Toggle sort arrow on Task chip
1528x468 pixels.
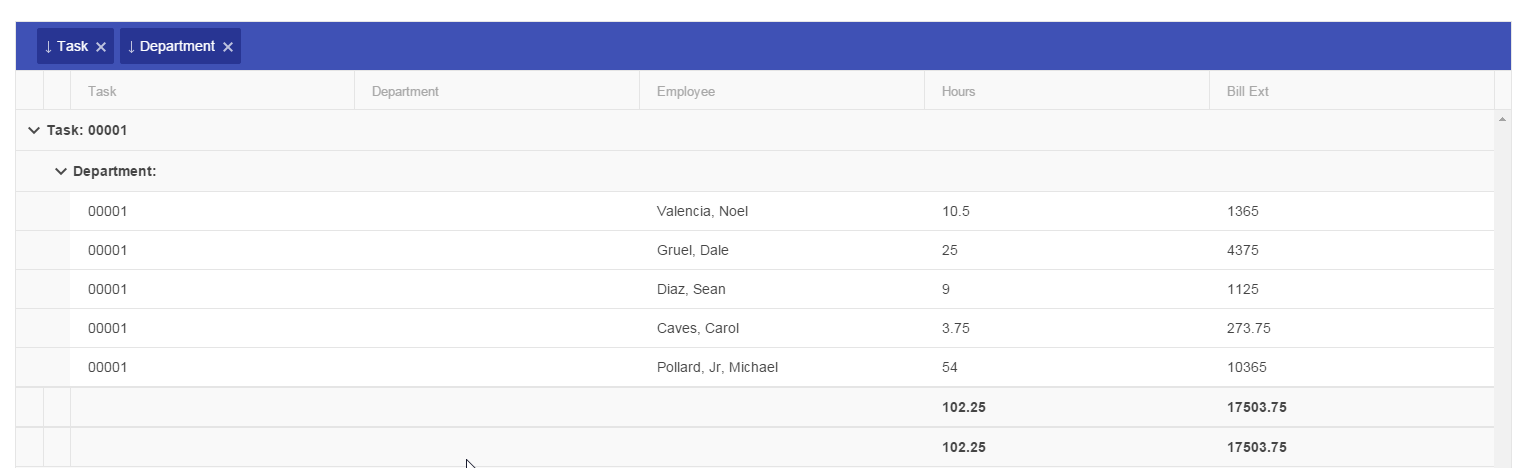[x=48, y=47]
